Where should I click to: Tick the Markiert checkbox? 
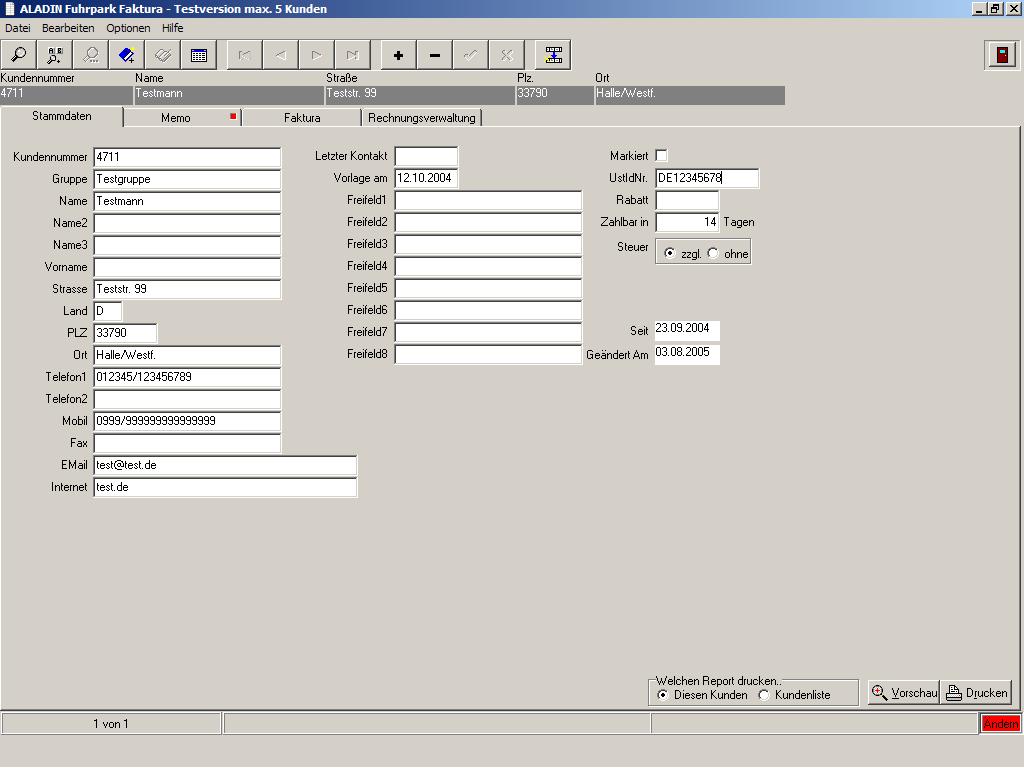click(x=661, y=156)
